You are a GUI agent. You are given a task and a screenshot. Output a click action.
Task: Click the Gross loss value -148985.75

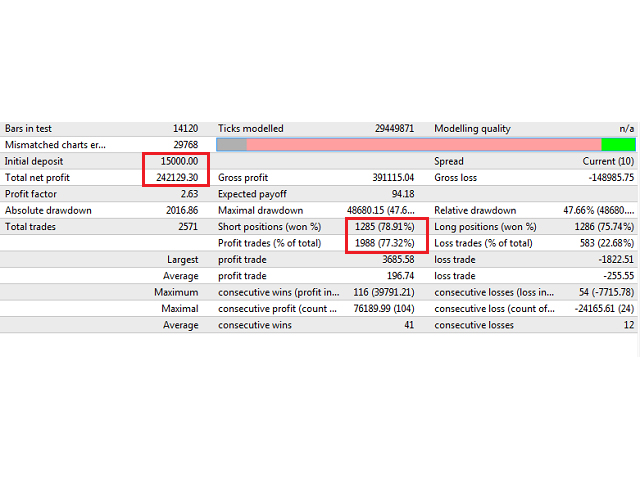[x=605, y=177]
